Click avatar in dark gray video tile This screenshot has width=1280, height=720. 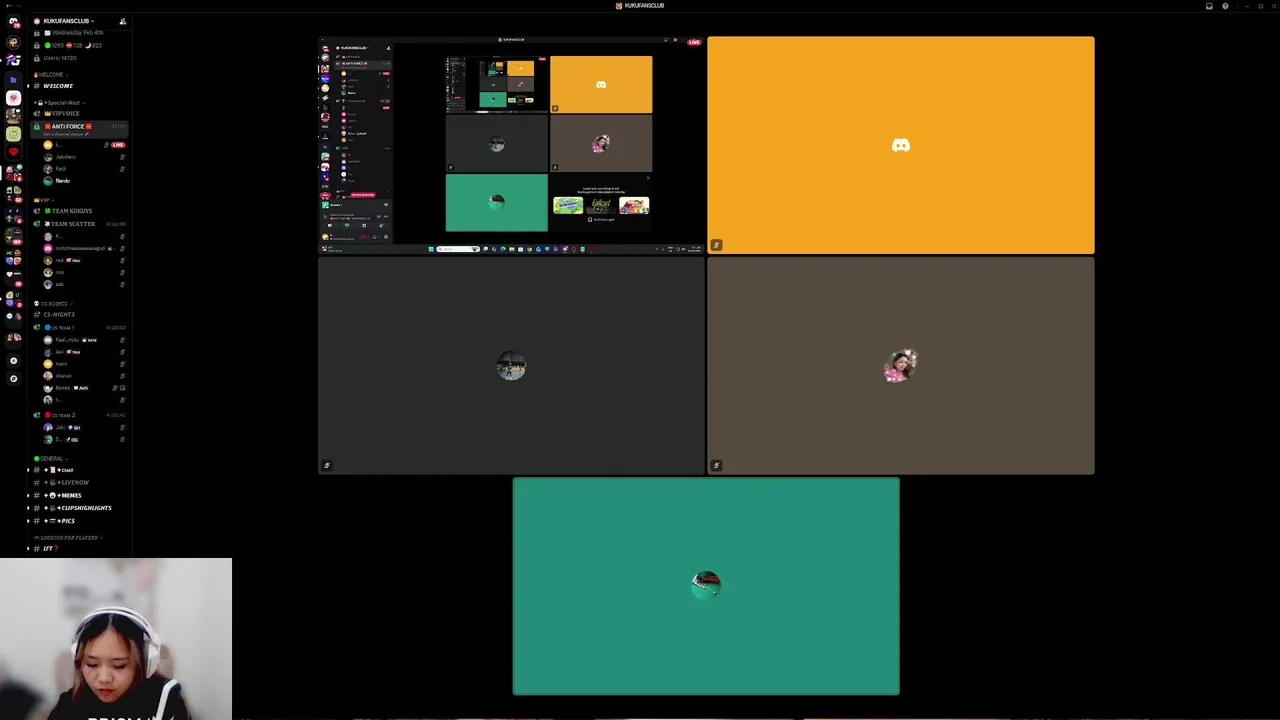[x=511, y=366]
